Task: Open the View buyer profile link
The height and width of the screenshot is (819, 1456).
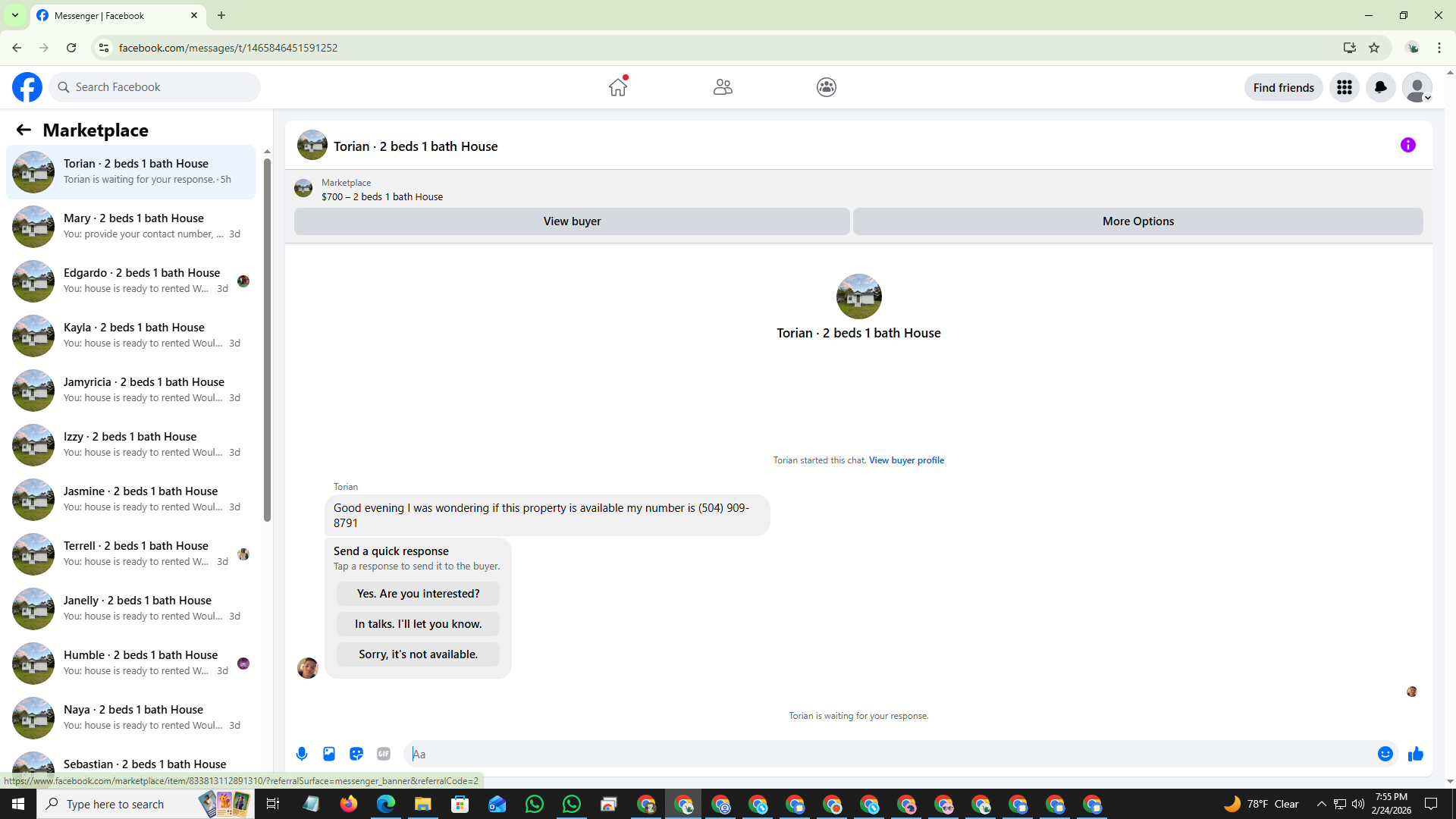Action: (x=906, y=460)
